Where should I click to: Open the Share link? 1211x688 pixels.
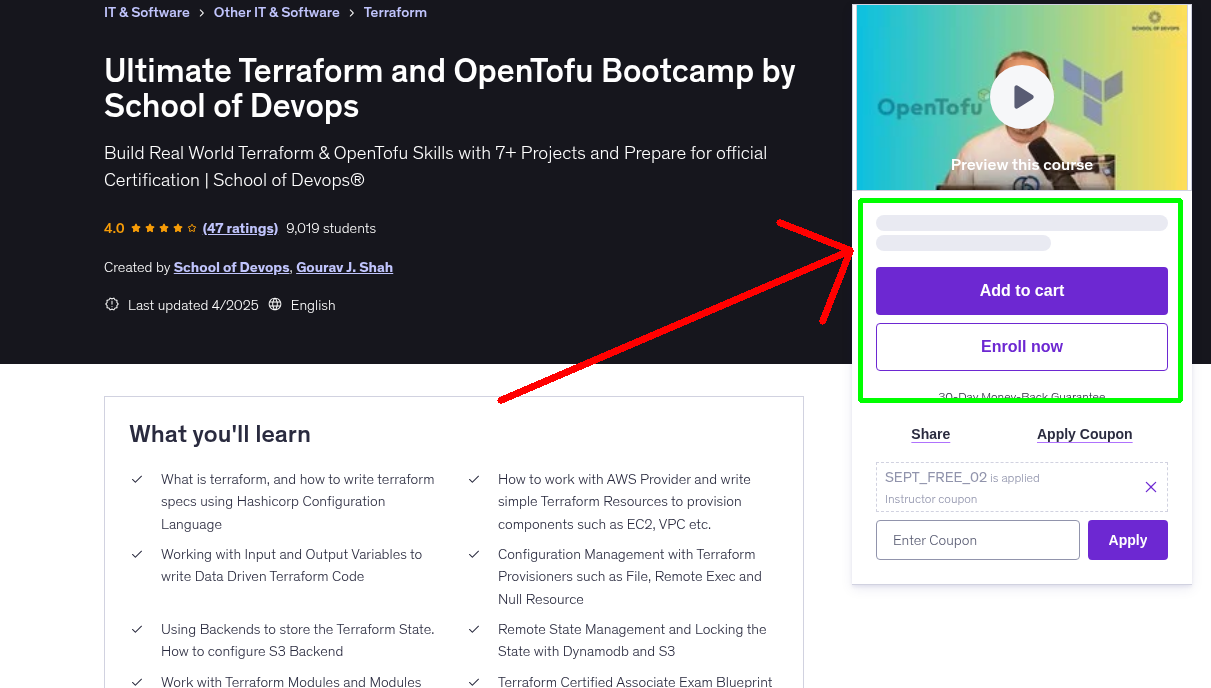tap(931, 434)
